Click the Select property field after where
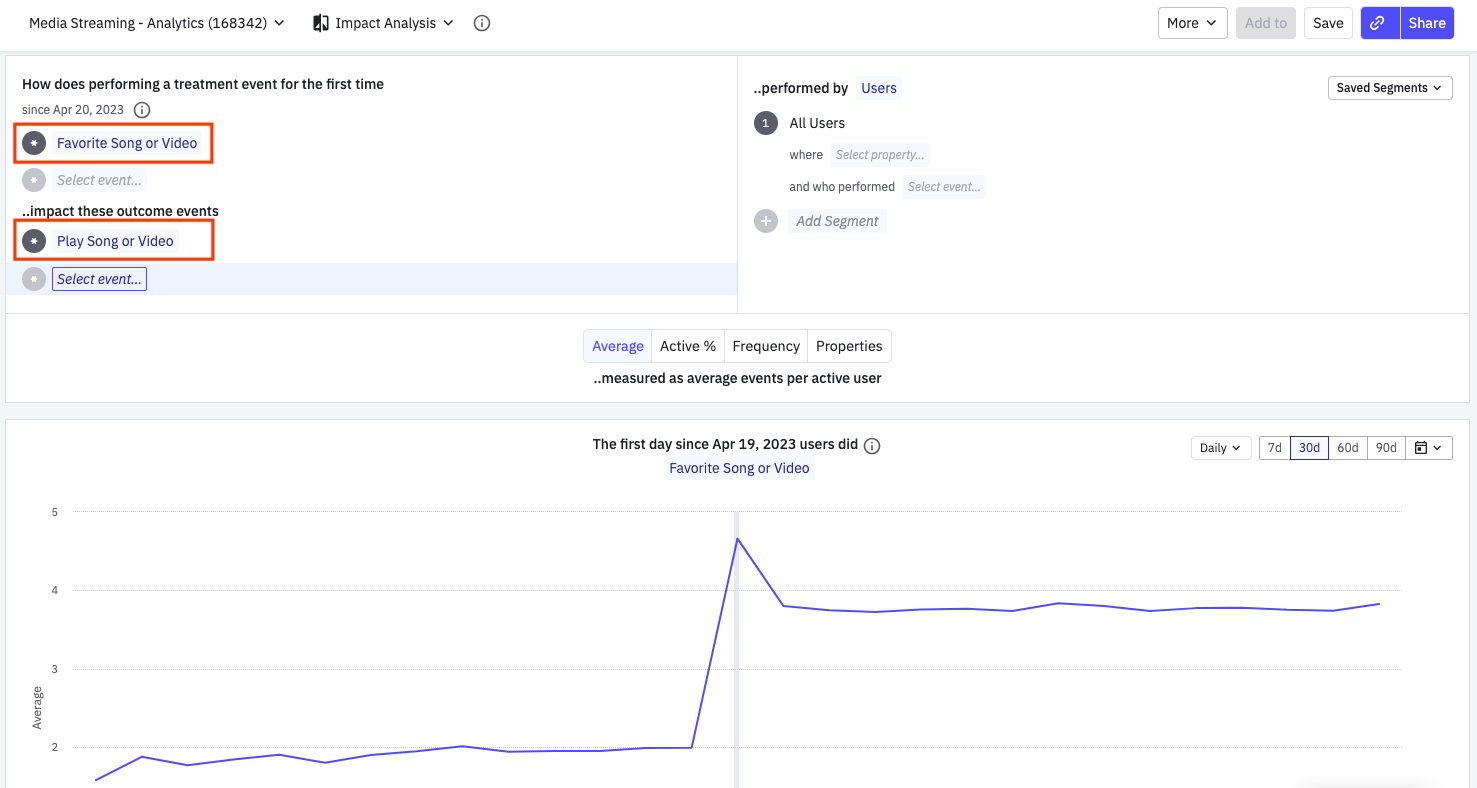The height and width of the screenshot is (788, 1477). 880,155
